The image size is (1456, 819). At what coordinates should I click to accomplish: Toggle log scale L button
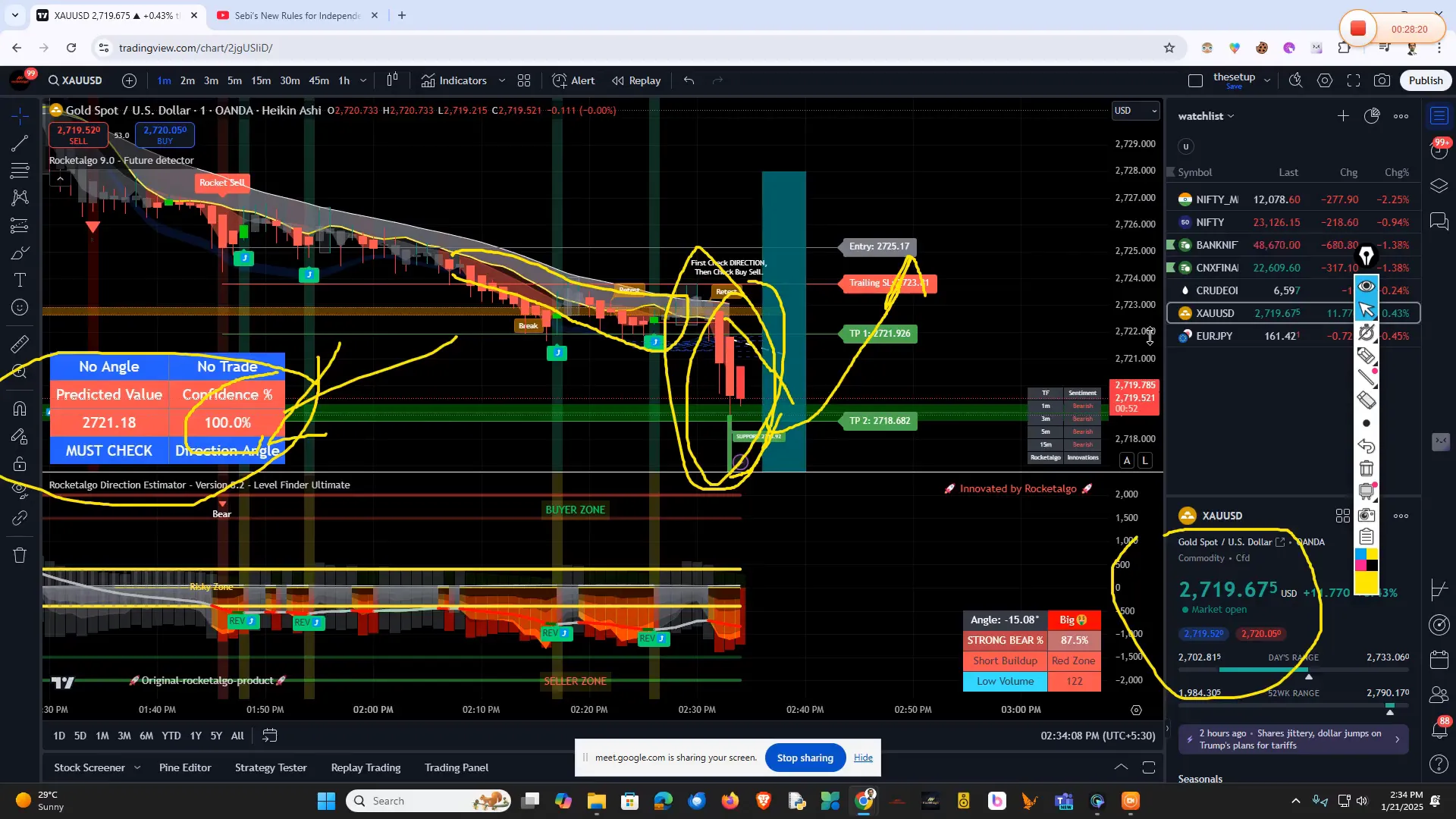tap(1145, 460)
